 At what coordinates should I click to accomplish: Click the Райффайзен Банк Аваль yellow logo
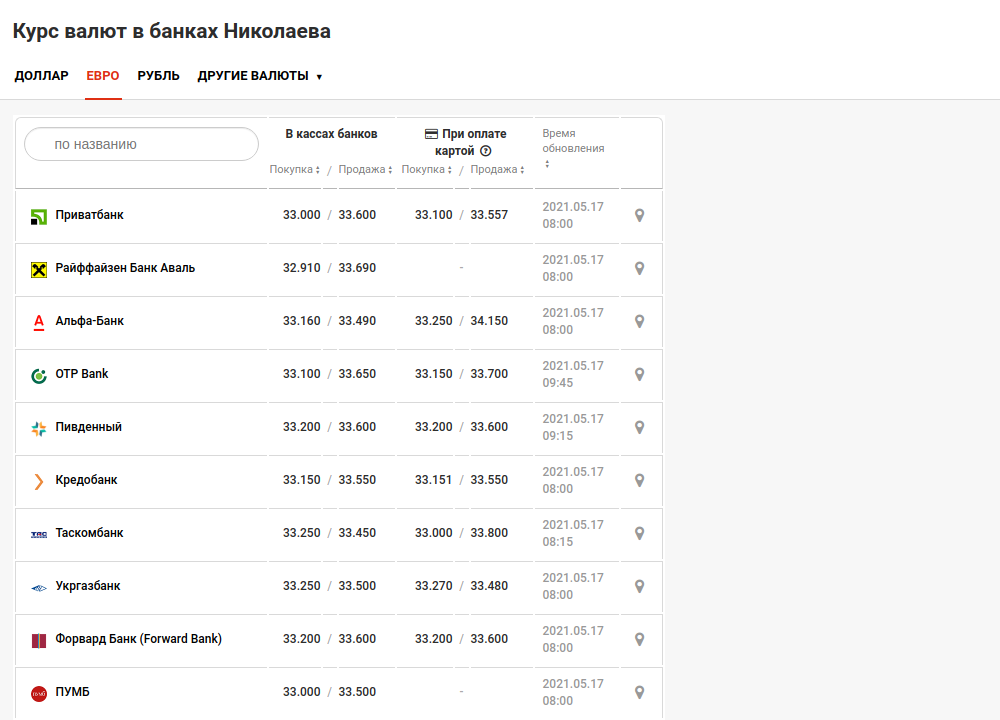pos(39,270)
